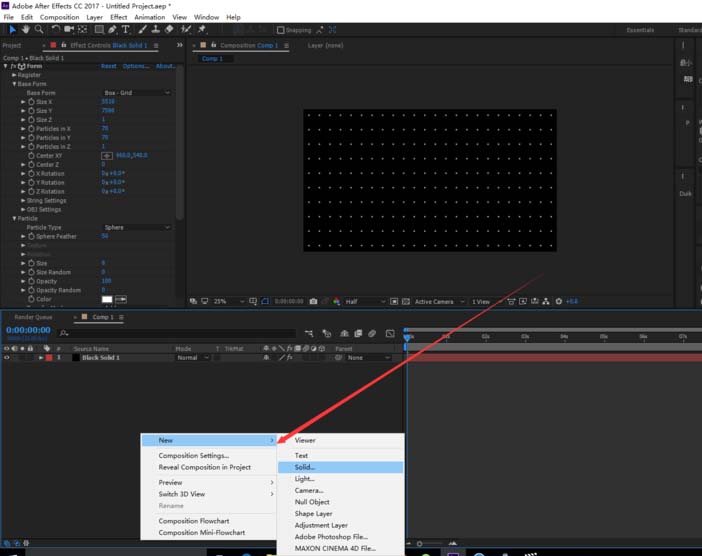The width and height of the screenshot is (702, 556).
Task: Click the Reset link for Form effect
Action: [109, 66]
